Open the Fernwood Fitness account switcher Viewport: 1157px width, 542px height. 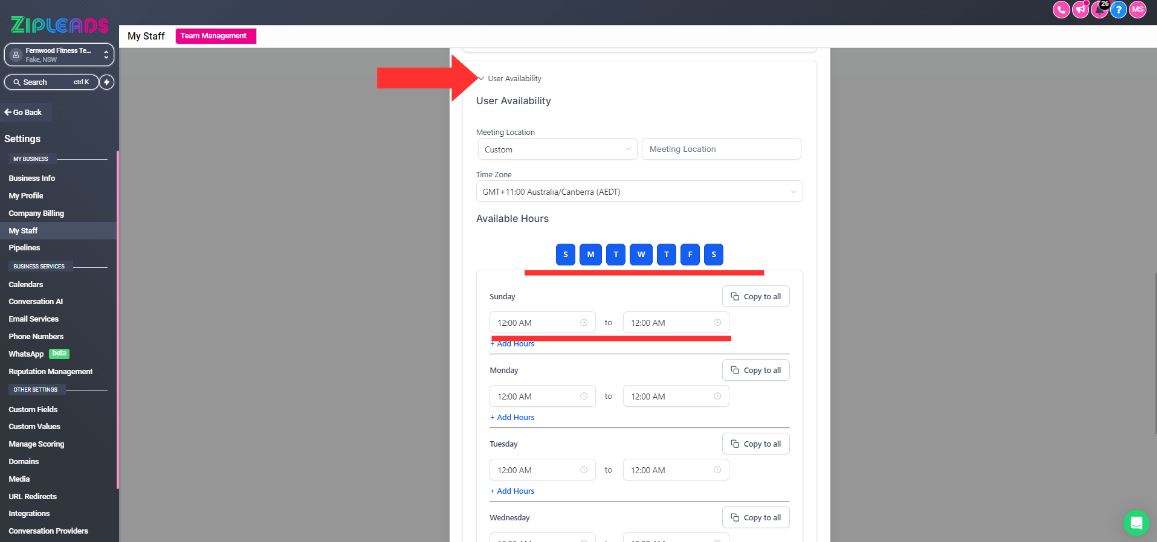coord(59,55)
